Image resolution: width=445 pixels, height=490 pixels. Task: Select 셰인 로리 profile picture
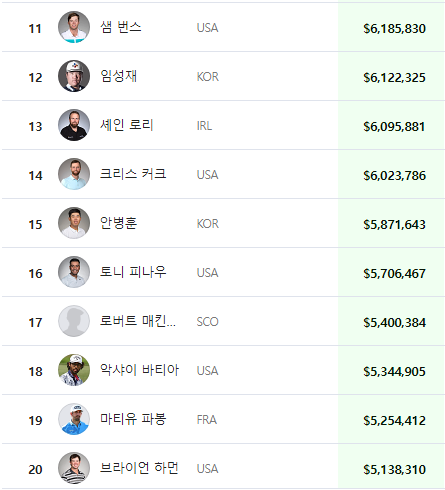(74, 125)
